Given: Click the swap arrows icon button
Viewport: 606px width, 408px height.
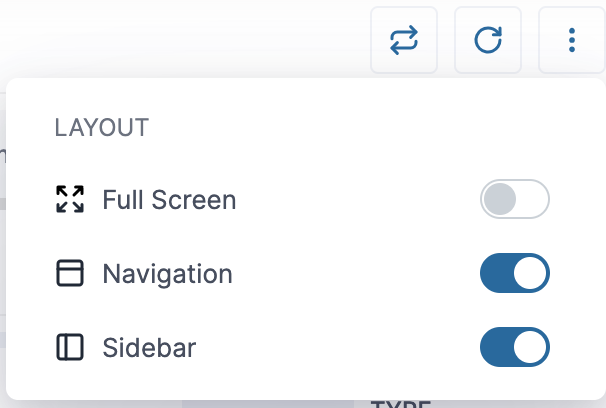Looking at the screenshot, I should (x=404, y=40).
